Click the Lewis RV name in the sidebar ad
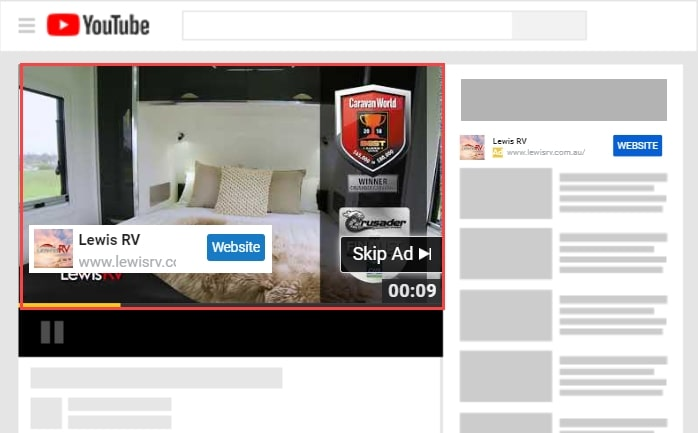The height and width of the screenshot is (433, 698). (x=509, y=141)
